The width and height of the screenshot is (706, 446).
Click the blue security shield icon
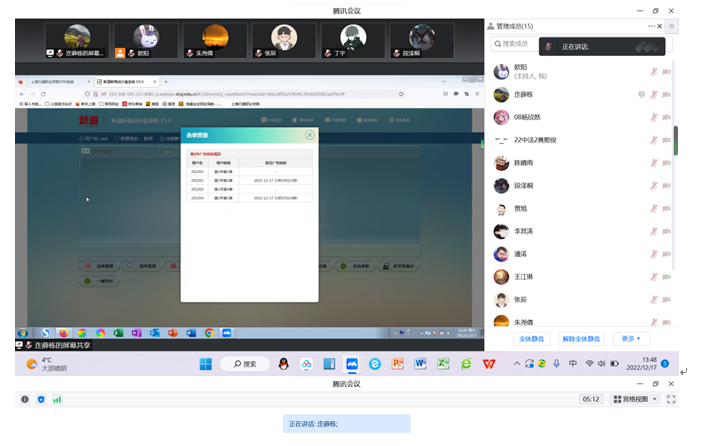(41, 399)
